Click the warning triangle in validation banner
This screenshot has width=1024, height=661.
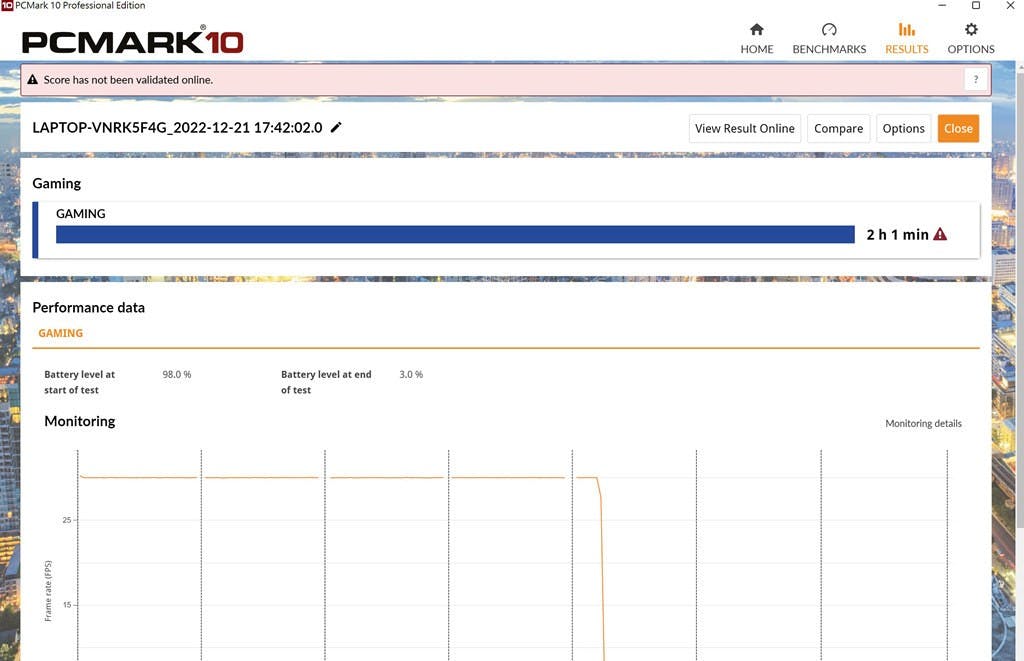coord(33,80)
